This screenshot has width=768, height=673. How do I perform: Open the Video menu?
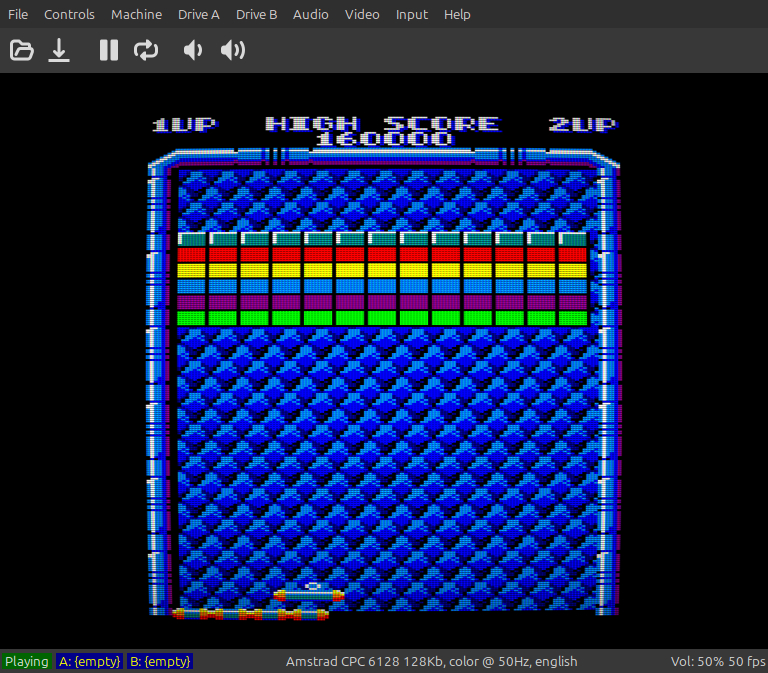362,14
